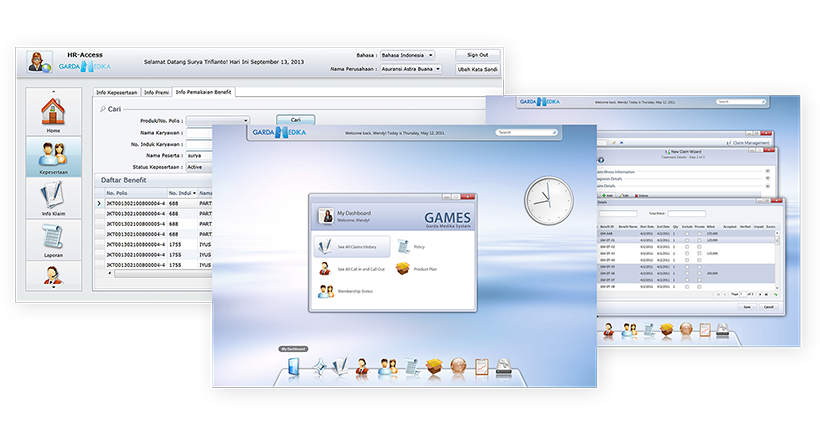Viewport: 820px width, 440px height.
Task: Switch to the Info Kepesertaan tab
Action: click(116, 93)
